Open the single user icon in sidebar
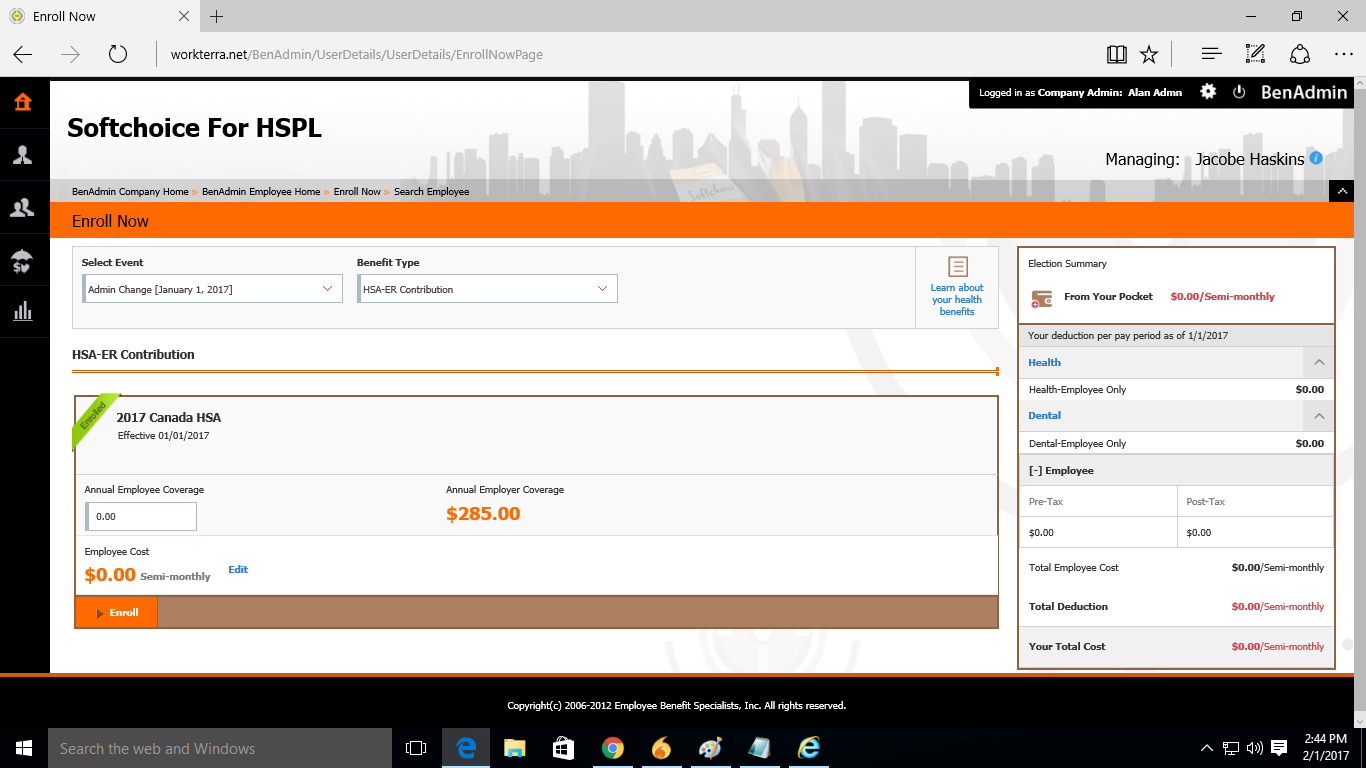 (x=22, y=155)
